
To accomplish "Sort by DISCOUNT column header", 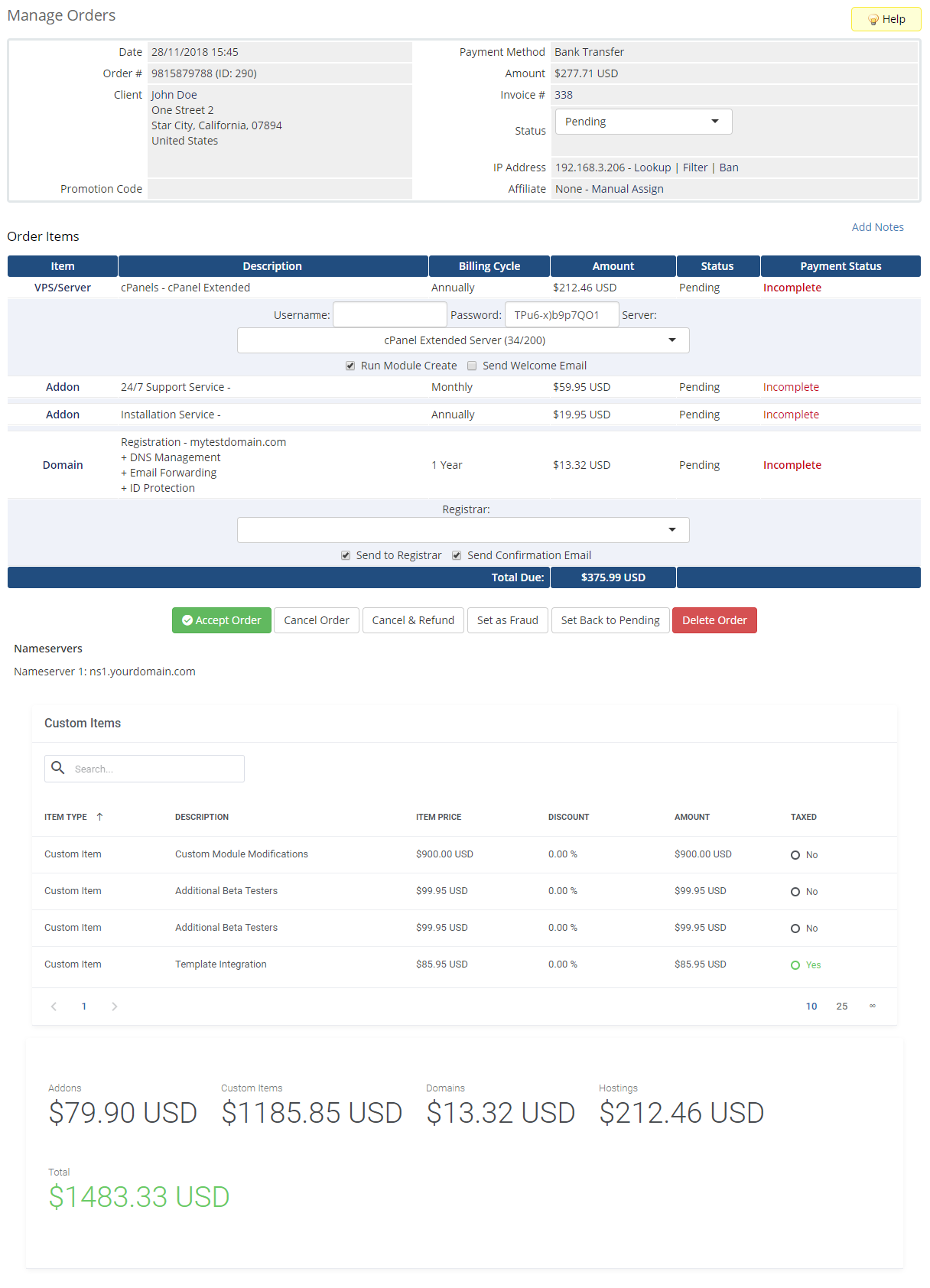I will [568, 817].
